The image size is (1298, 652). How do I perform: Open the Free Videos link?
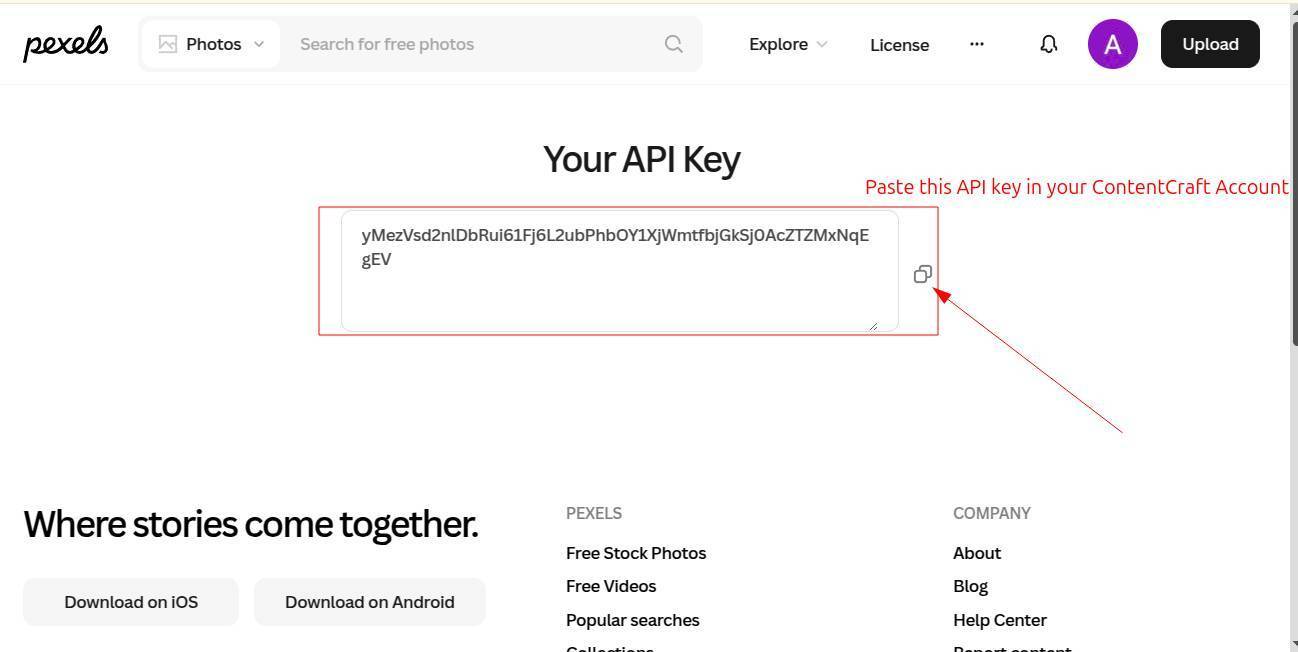tap(611, 586)
